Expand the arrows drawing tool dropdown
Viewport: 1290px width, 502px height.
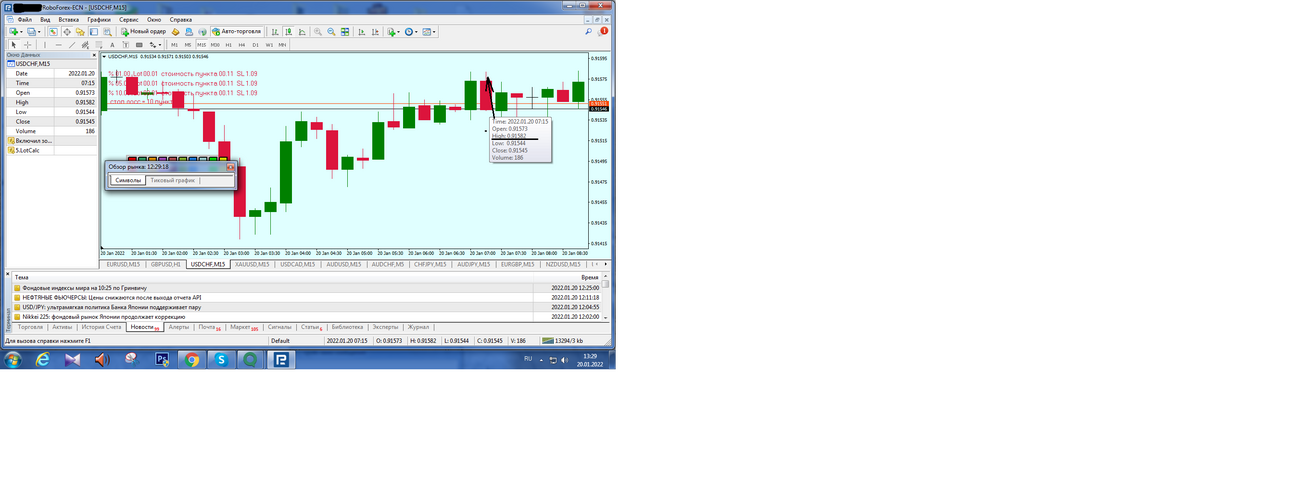pos(160,45)
